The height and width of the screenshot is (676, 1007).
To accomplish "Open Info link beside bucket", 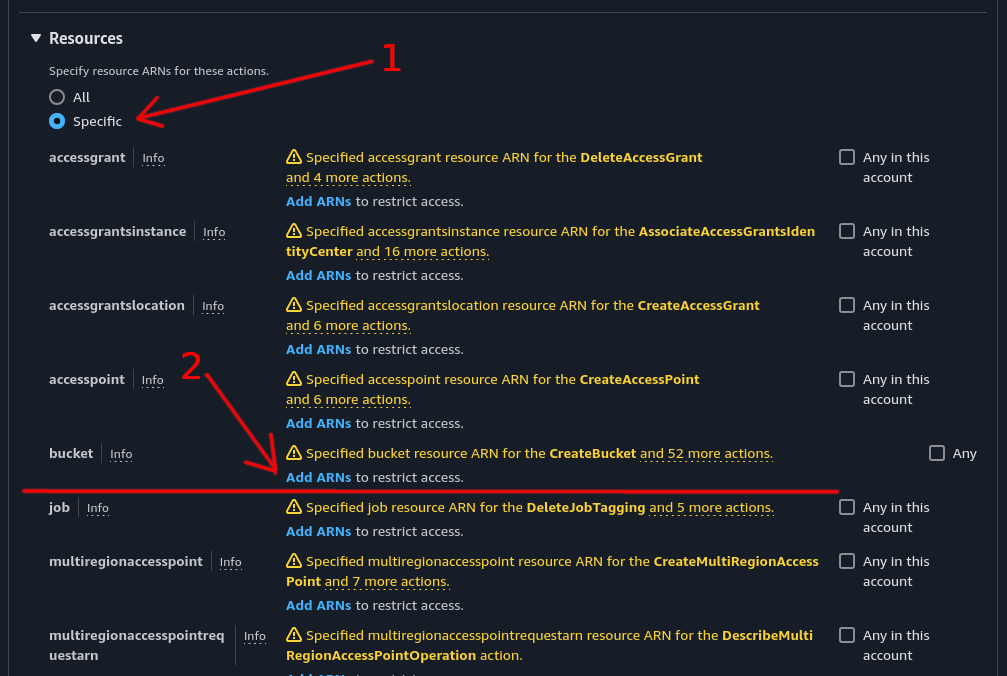I will pos(121,454).
